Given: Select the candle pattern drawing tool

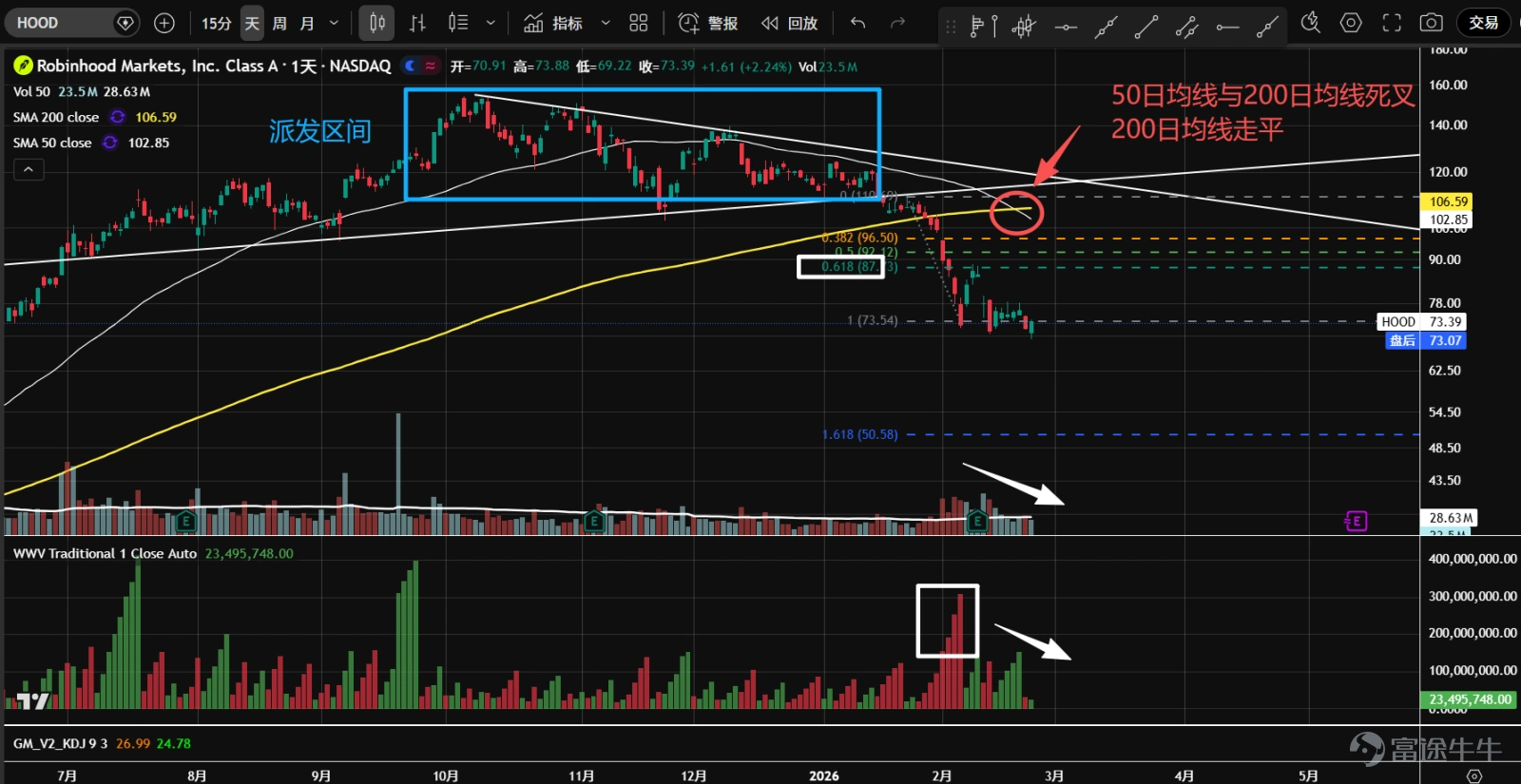Looking at the screenshot, I should (x=1024, y=27).
